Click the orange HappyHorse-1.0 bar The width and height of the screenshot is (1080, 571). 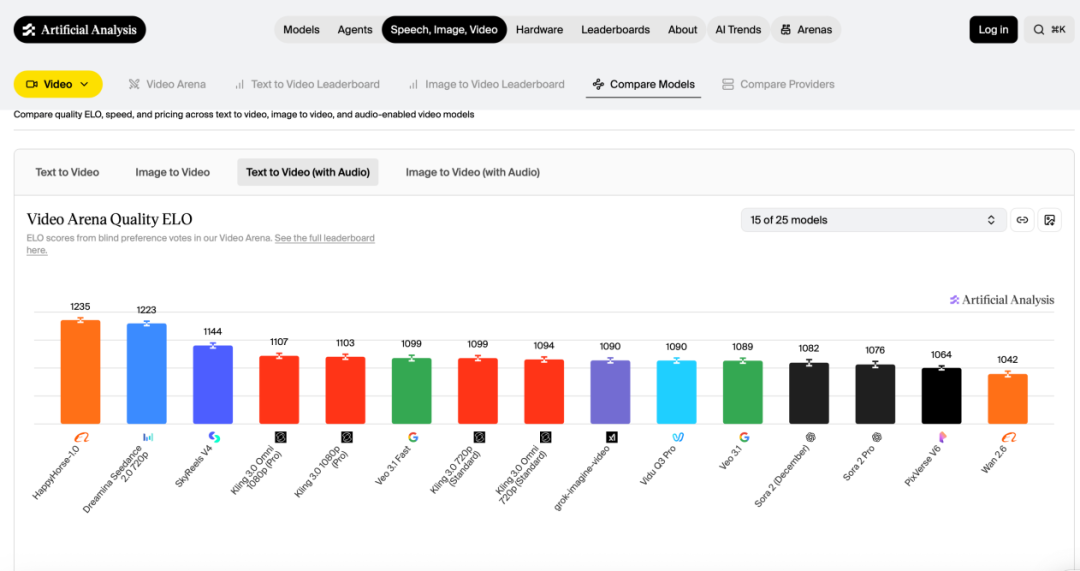click(x=81, y=371)
